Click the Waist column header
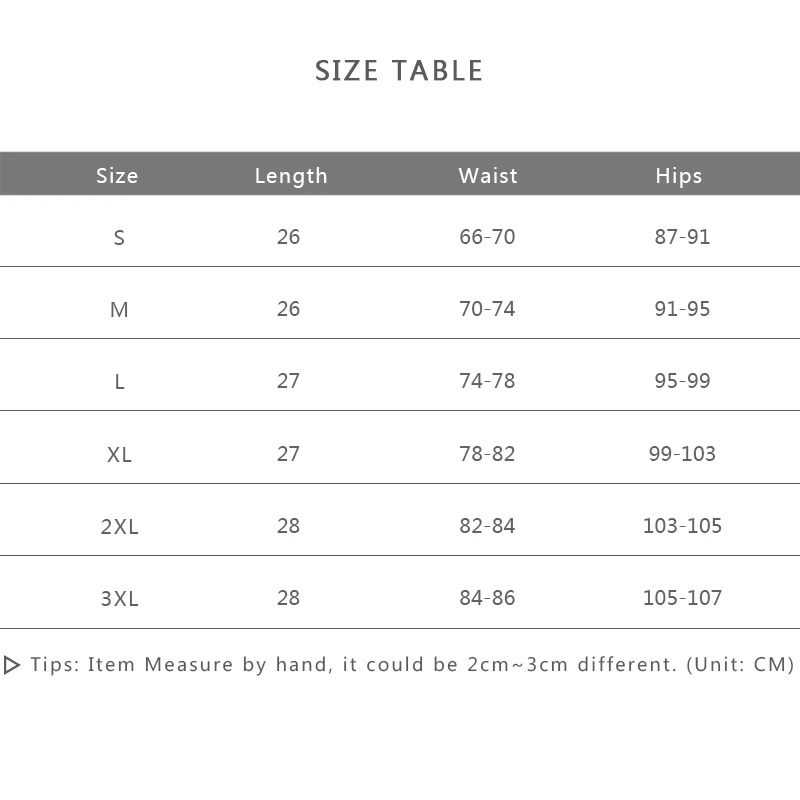 (x=488, y=176)
